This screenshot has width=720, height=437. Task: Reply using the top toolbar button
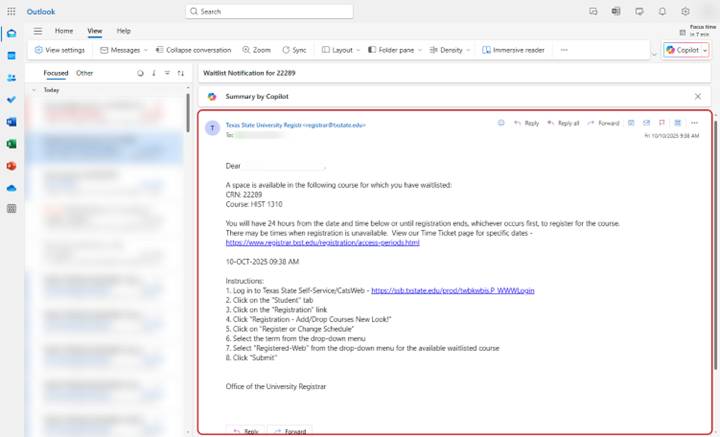(526, 123)
